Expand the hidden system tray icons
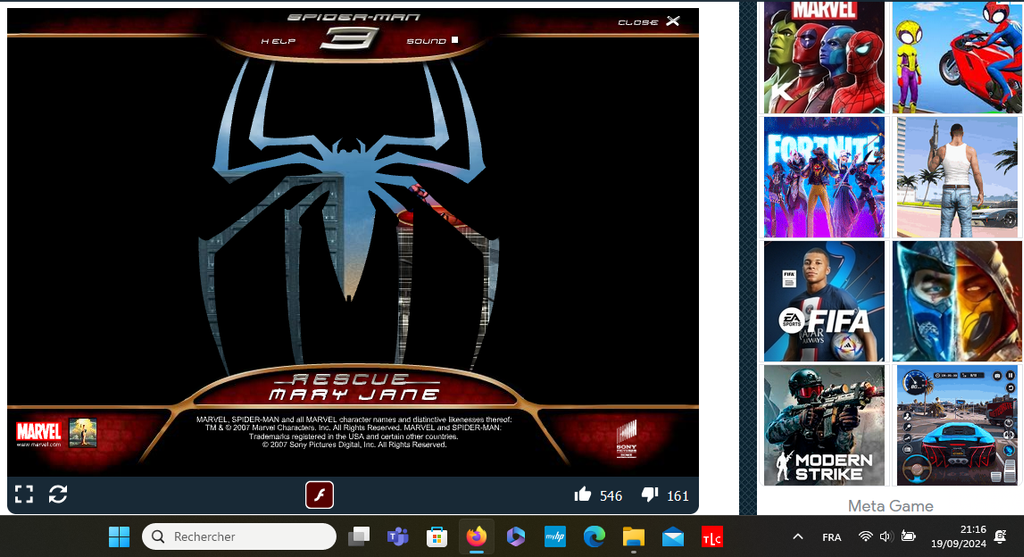The width and height of the screenshot is (1024, 557). point(798,537)
